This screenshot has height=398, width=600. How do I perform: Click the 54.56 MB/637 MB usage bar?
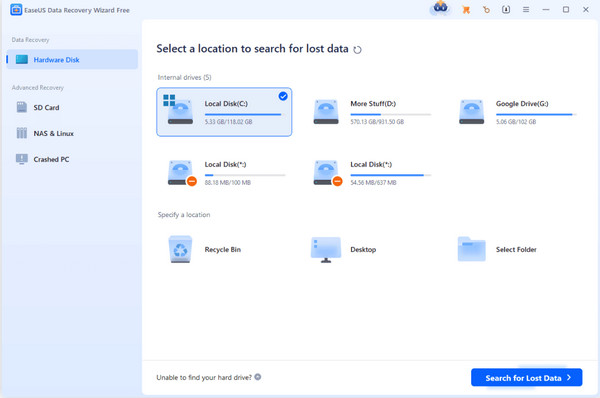click(391, 175)
